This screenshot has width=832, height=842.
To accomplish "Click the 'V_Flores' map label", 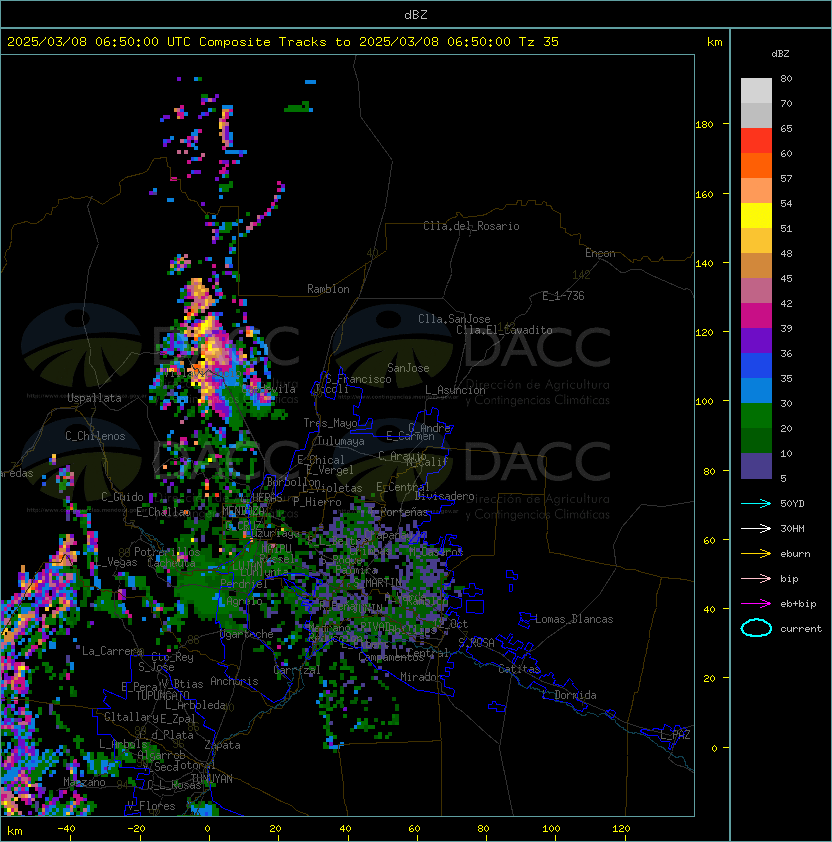I will coord(151,806).
